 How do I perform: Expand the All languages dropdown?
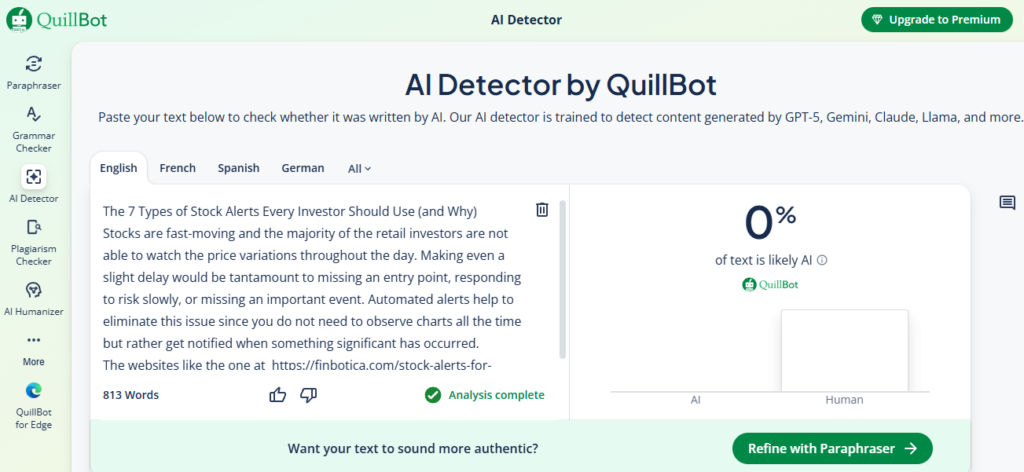point(359,168)
